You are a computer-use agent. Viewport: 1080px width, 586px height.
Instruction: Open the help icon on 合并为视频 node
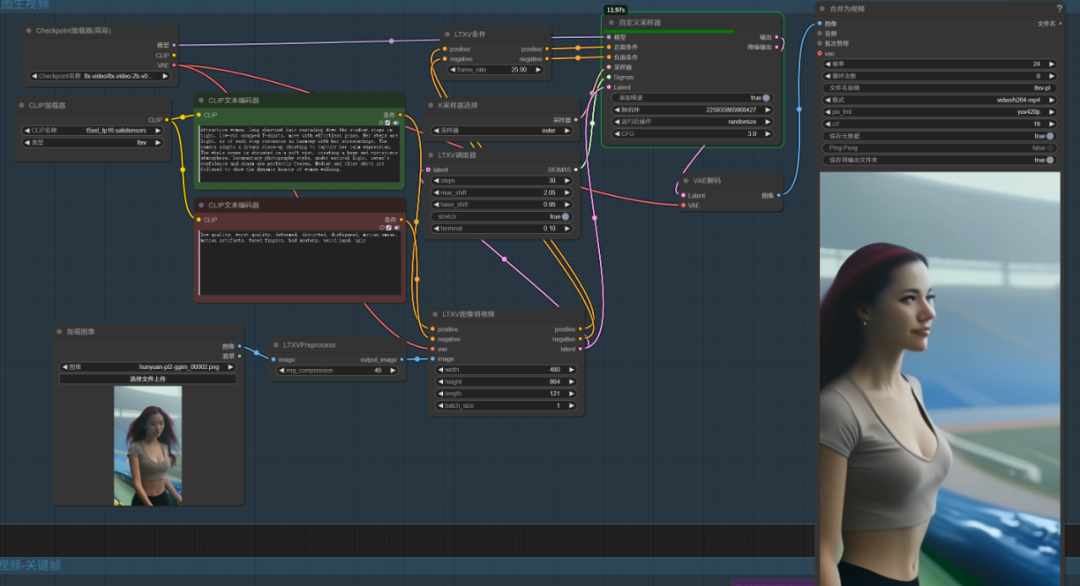(1059, 9)
